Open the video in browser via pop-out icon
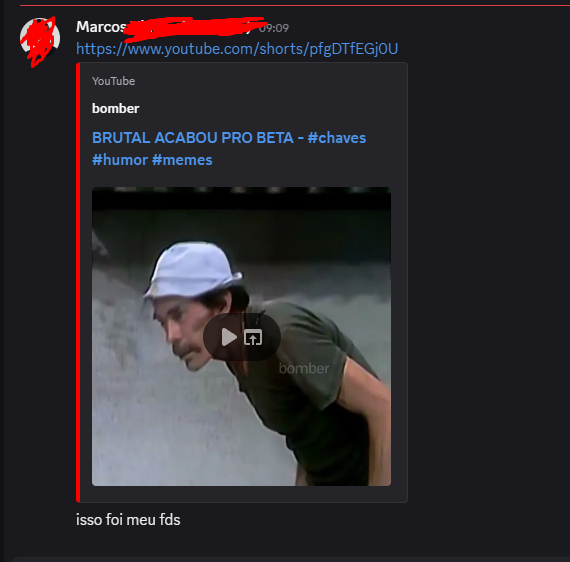Screen dimensions: 570x562 pos(253,337)
